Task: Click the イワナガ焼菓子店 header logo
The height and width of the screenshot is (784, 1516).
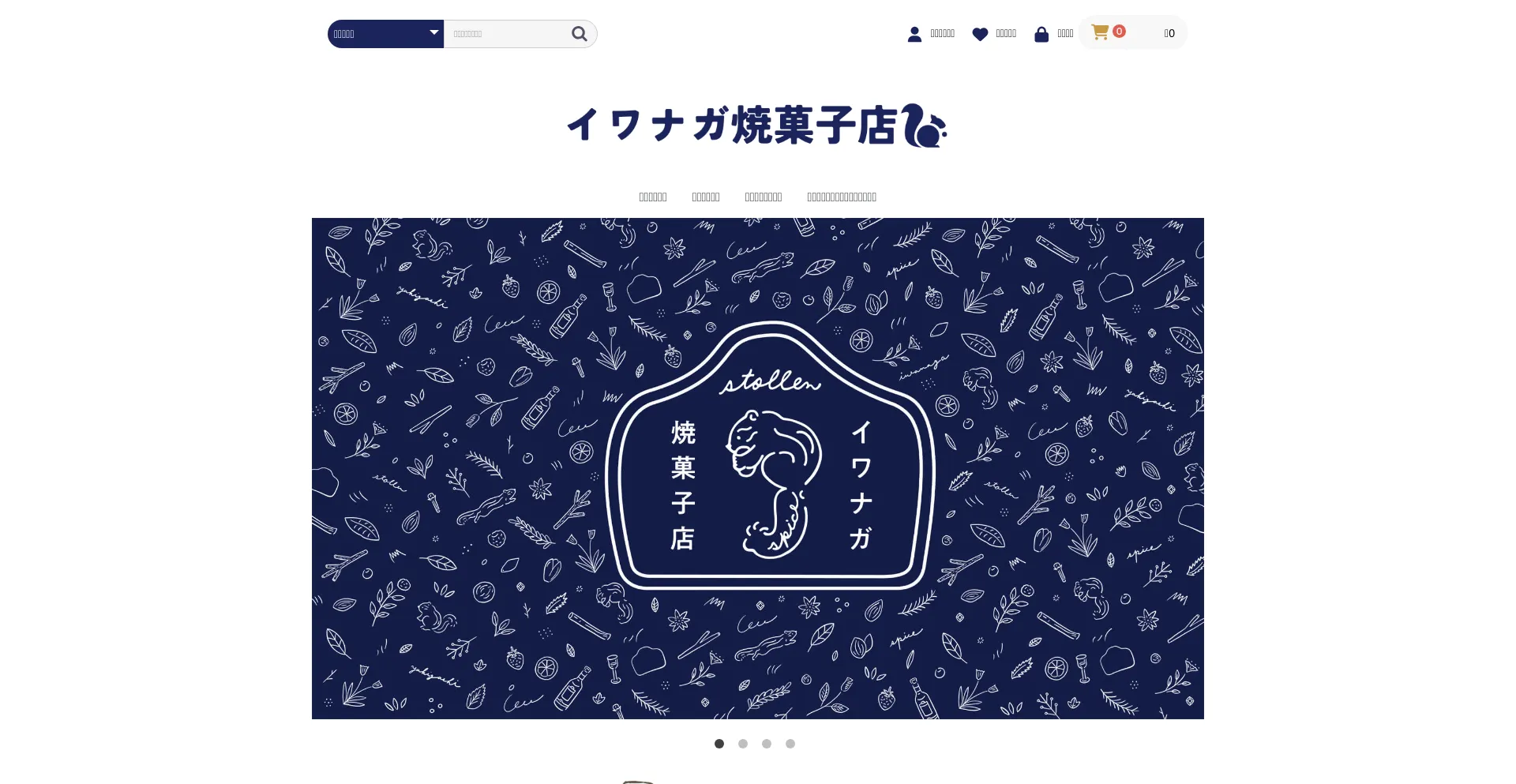Action: pyautogui.click(x=757, y=126)
